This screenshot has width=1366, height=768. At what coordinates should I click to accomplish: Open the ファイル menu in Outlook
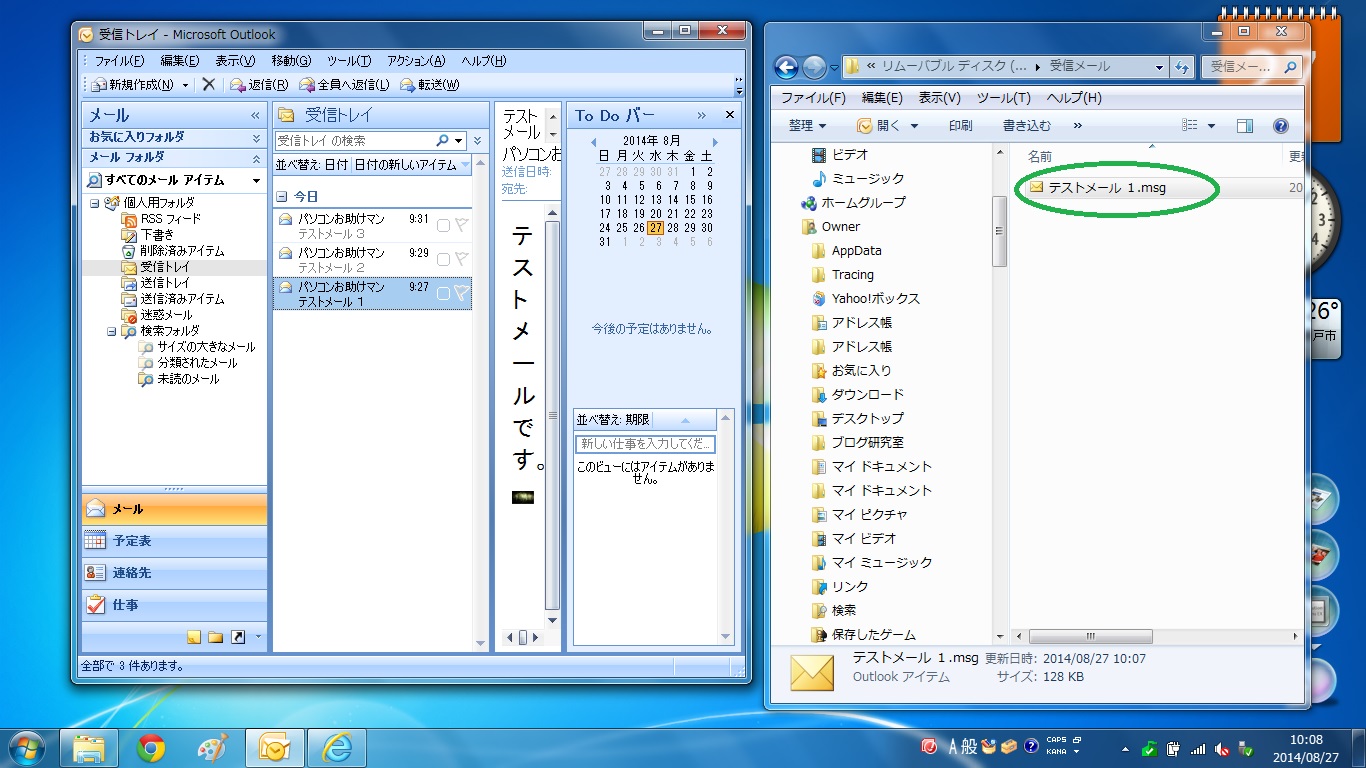coord(119,61)
